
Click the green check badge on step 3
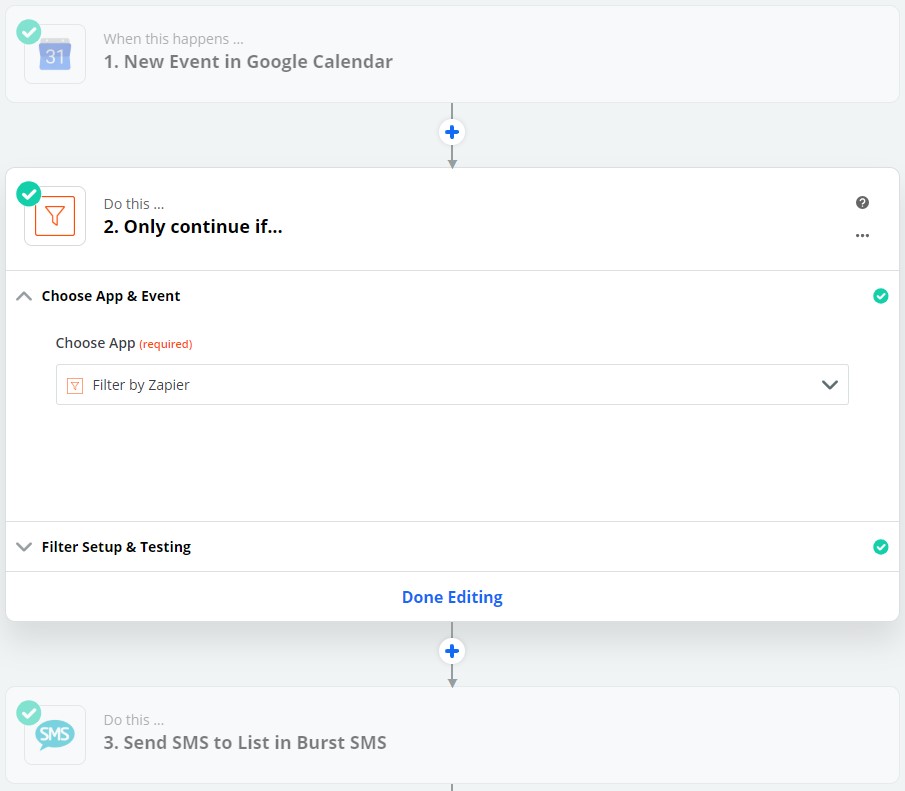tap(29, 713)
